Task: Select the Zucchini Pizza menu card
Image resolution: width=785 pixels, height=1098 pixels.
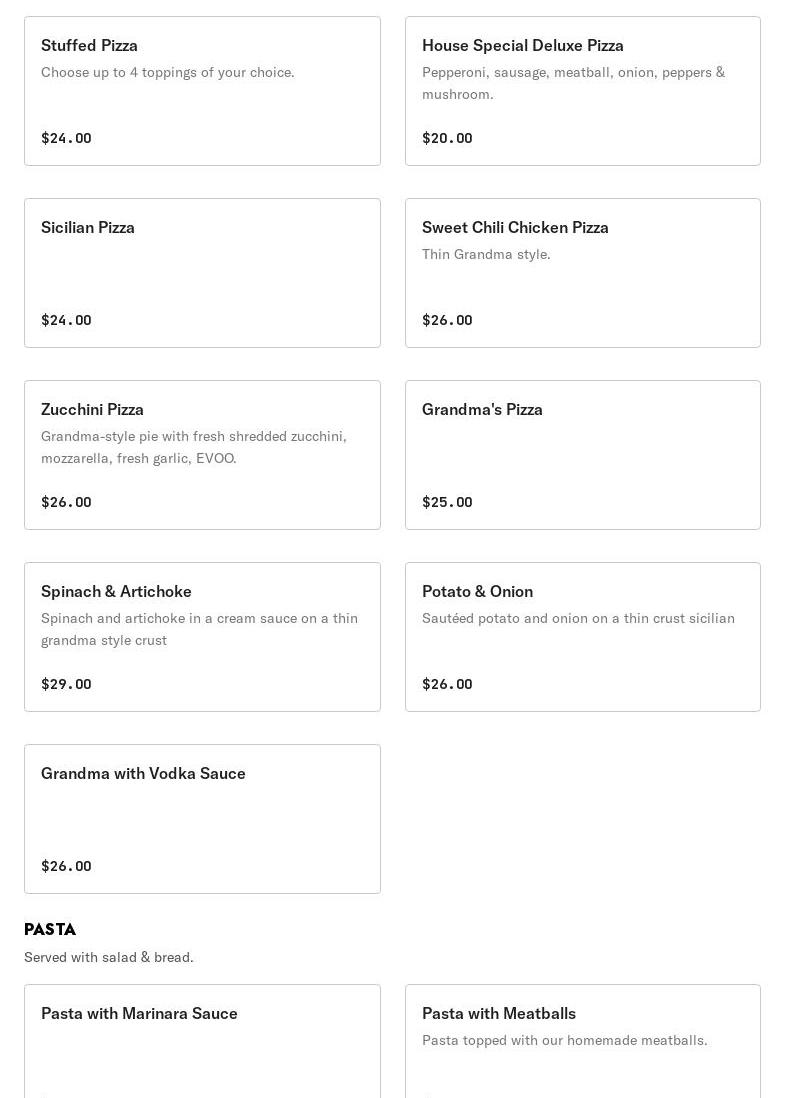Action: [202, 455]
